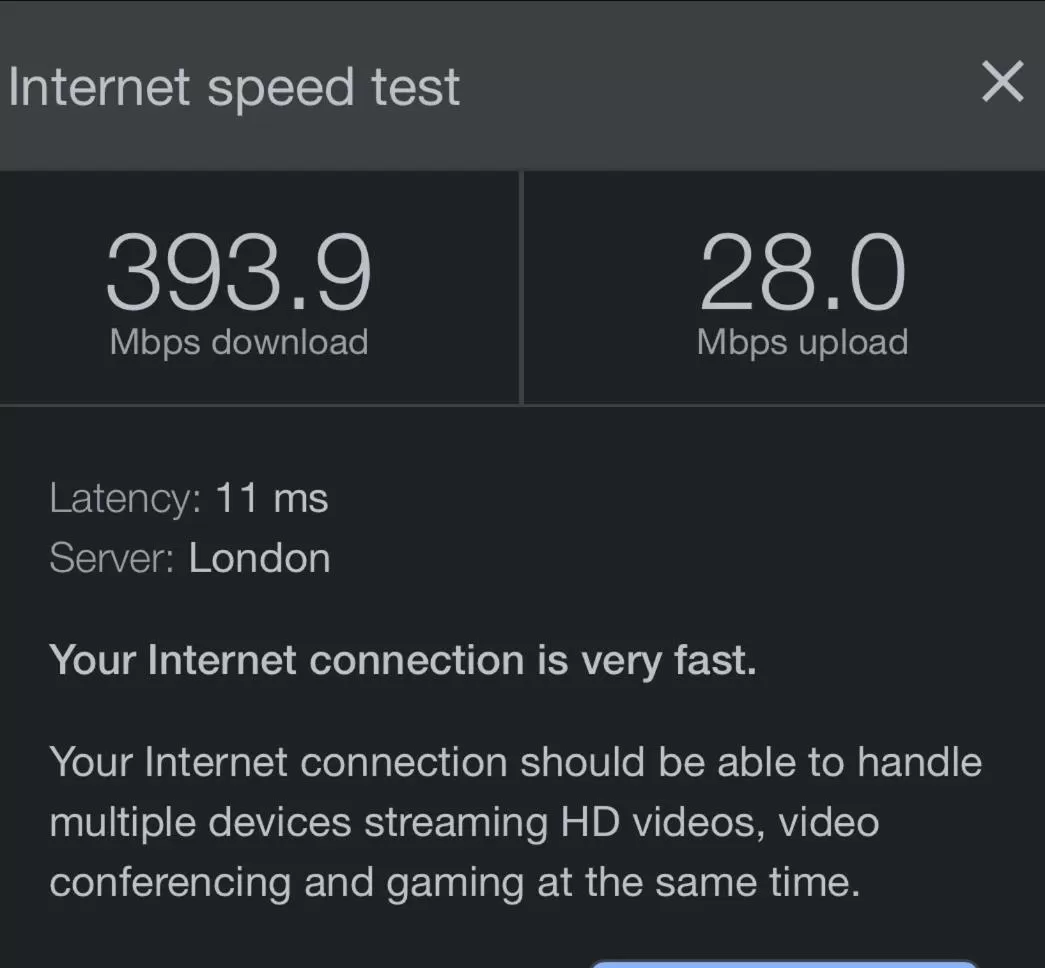Click the words streaming in the description

455,823
